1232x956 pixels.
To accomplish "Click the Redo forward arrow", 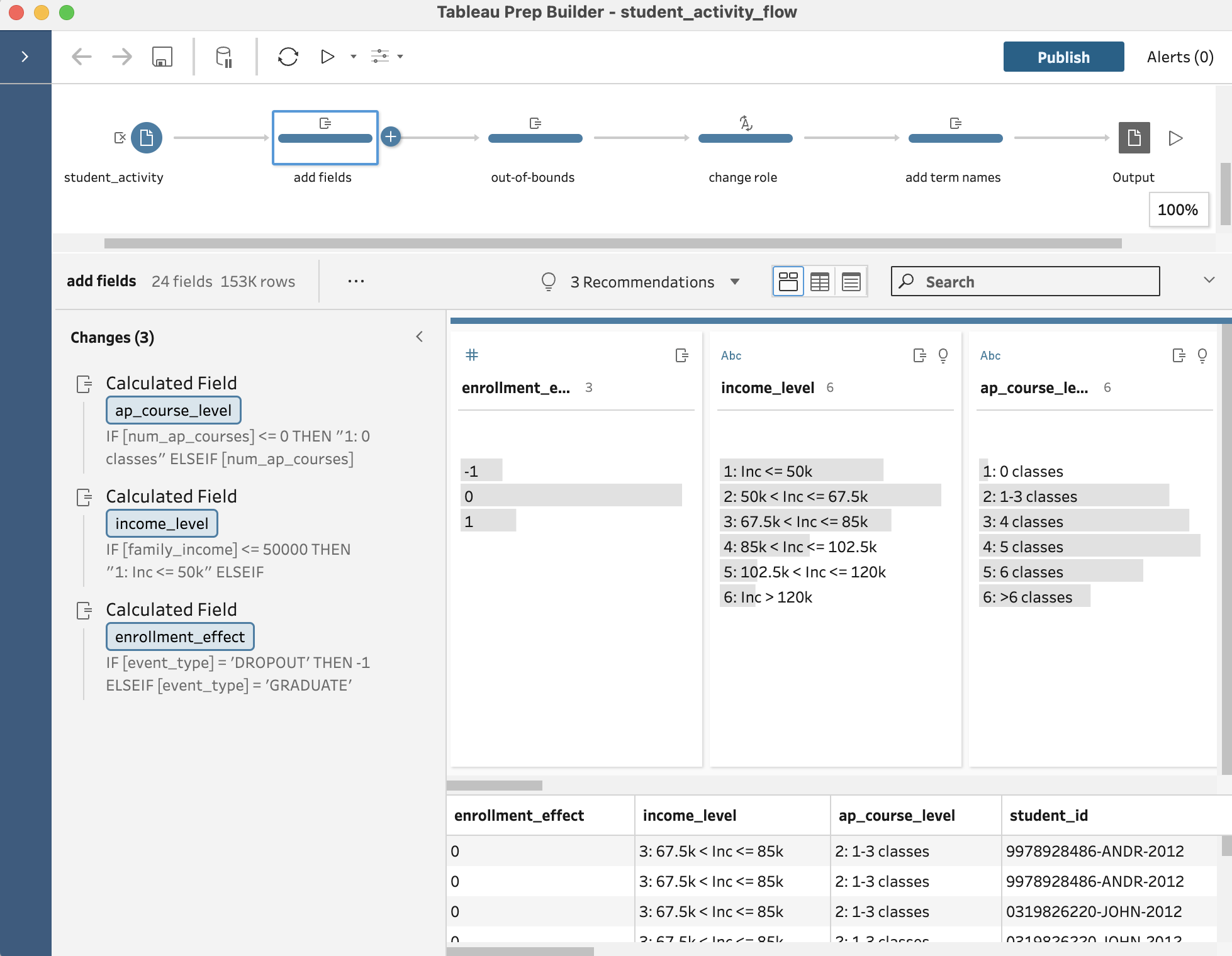I will point(122,57).
